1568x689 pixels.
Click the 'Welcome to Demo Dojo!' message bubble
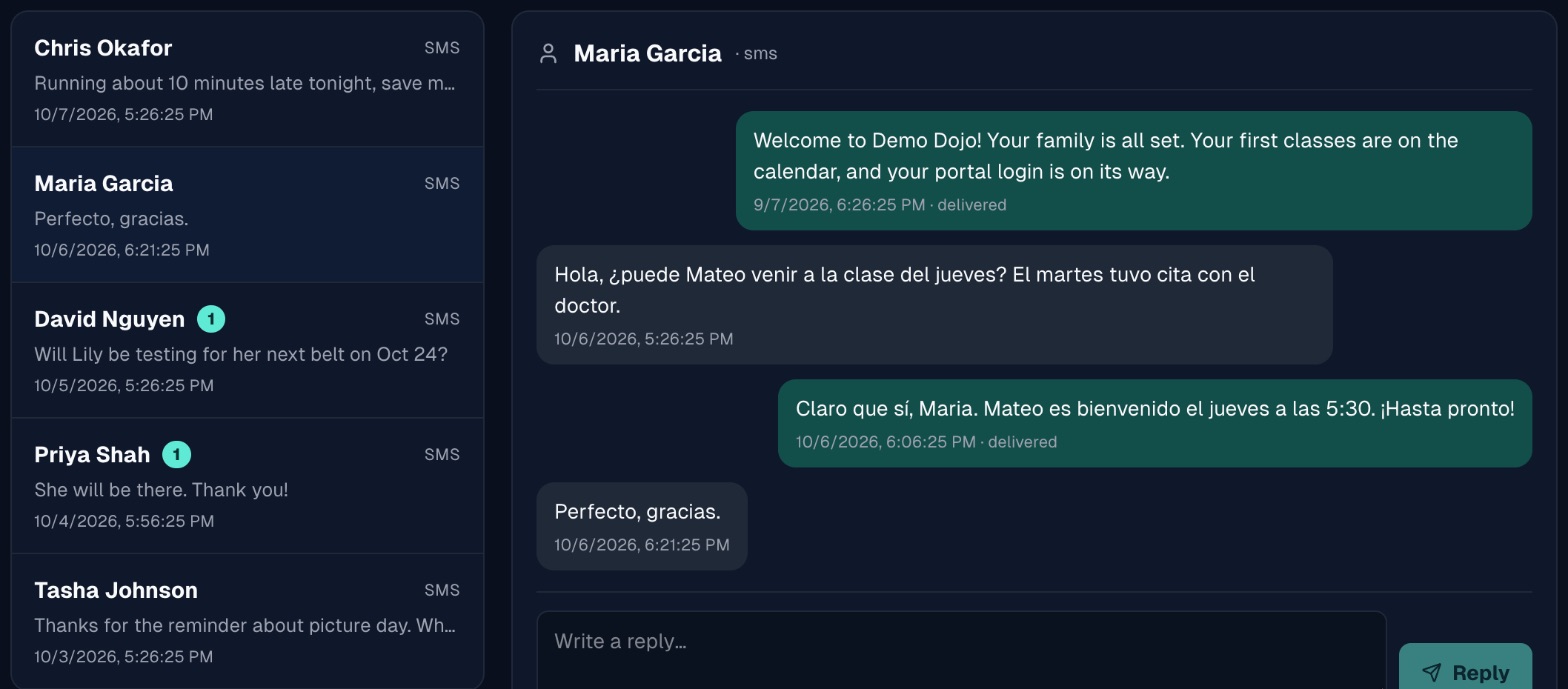coord(1134,171)
